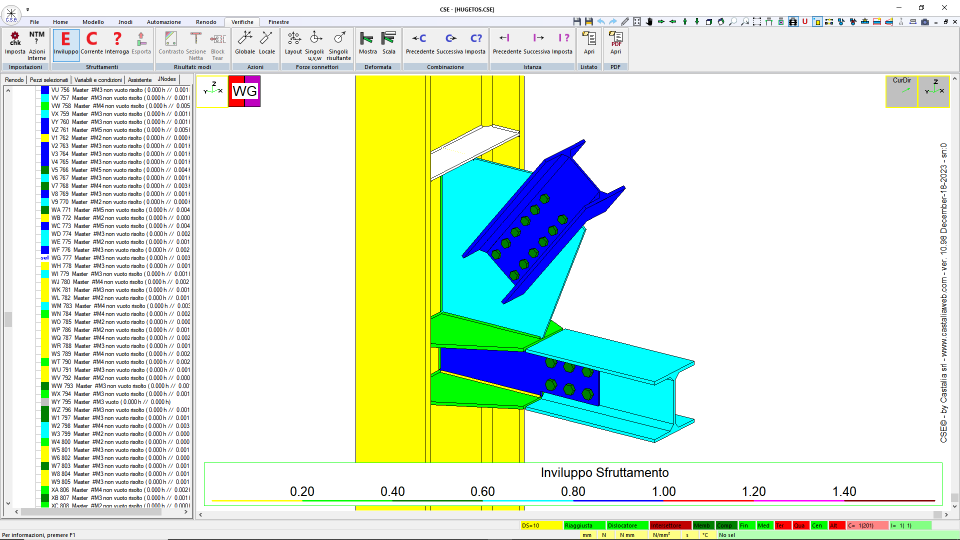Click the Locale actions icon

pos(267,44)
